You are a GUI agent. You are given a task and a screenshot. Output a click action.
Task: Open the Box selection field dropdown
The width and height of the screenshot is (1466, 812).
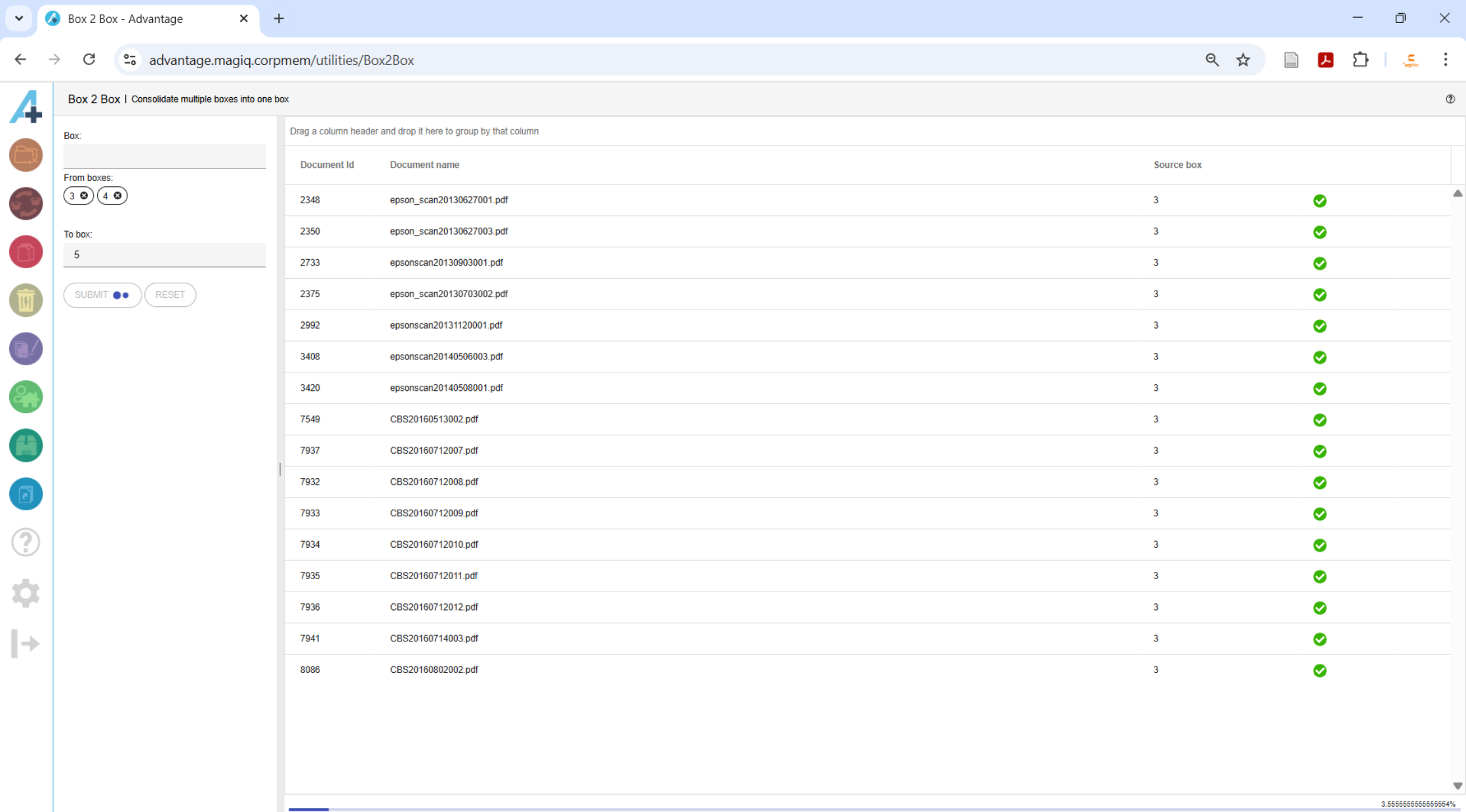[164, 156]
